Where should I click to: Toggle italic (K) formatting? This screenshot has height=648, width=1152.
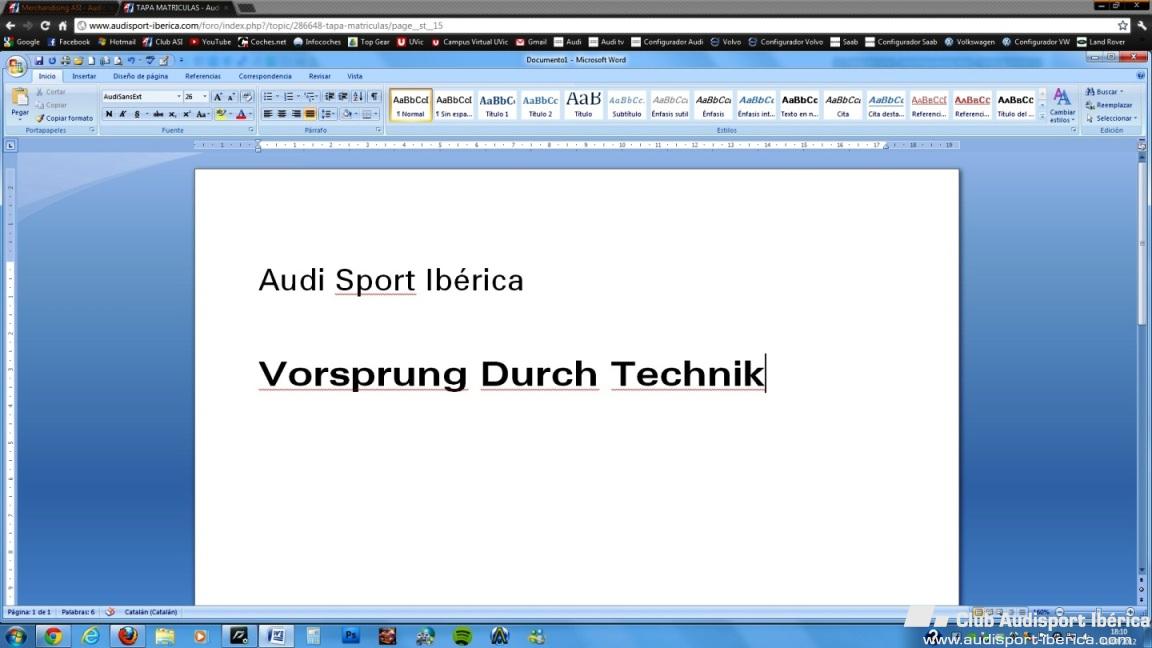pyautogui.click(x=123, y=114)
